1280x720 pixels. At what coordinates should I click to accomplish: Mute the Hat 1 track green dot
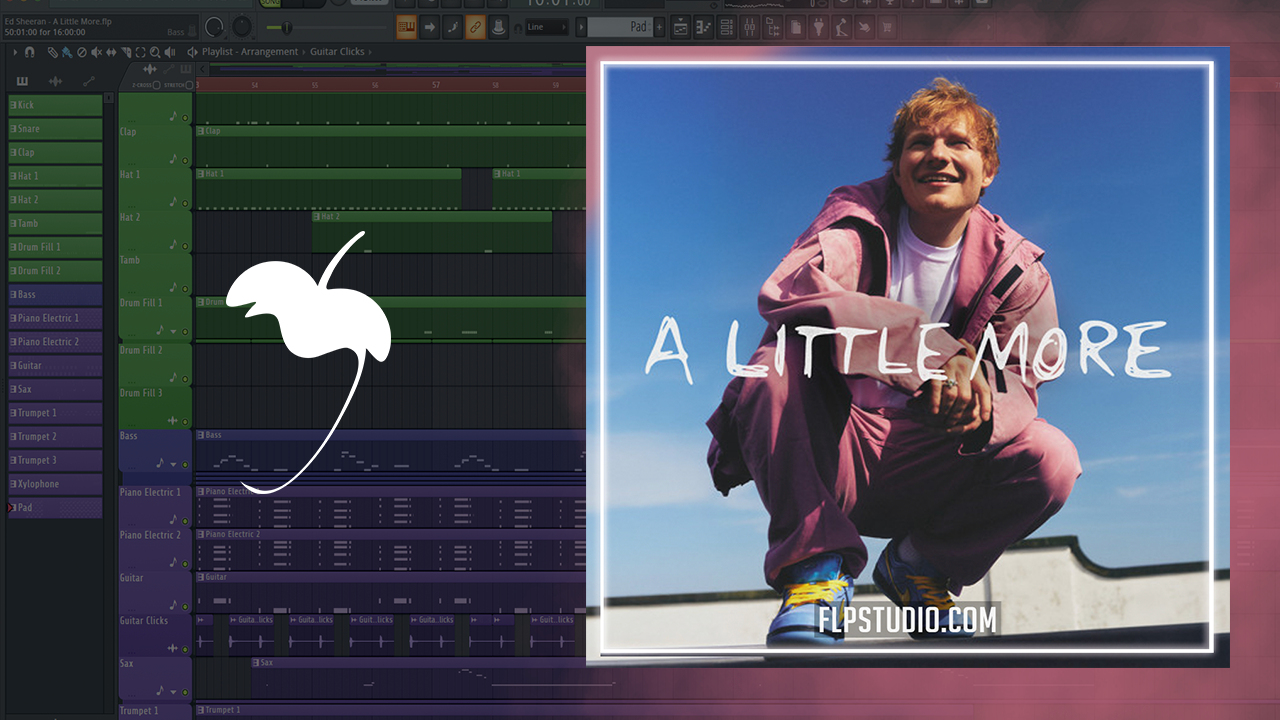click(185, 202)
